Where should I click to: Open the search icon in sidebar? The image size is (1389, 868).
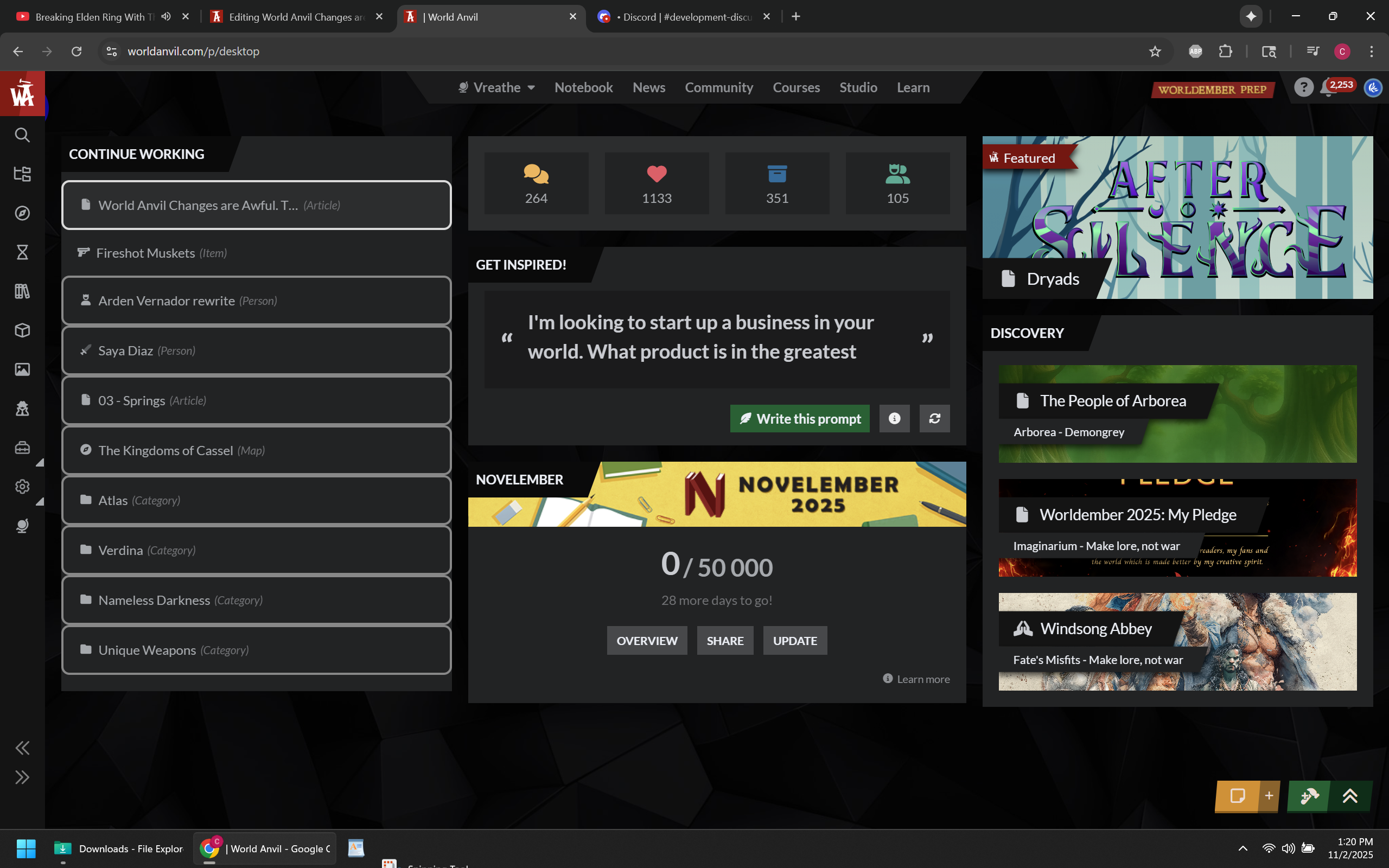(x=22, y=135)
